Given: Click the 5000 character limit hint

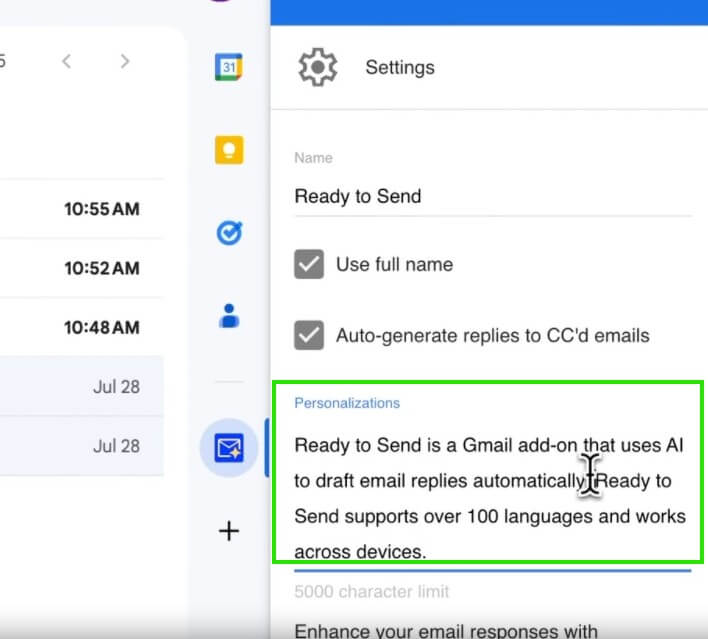Looking at the screenshot, I should pos(372,592).
